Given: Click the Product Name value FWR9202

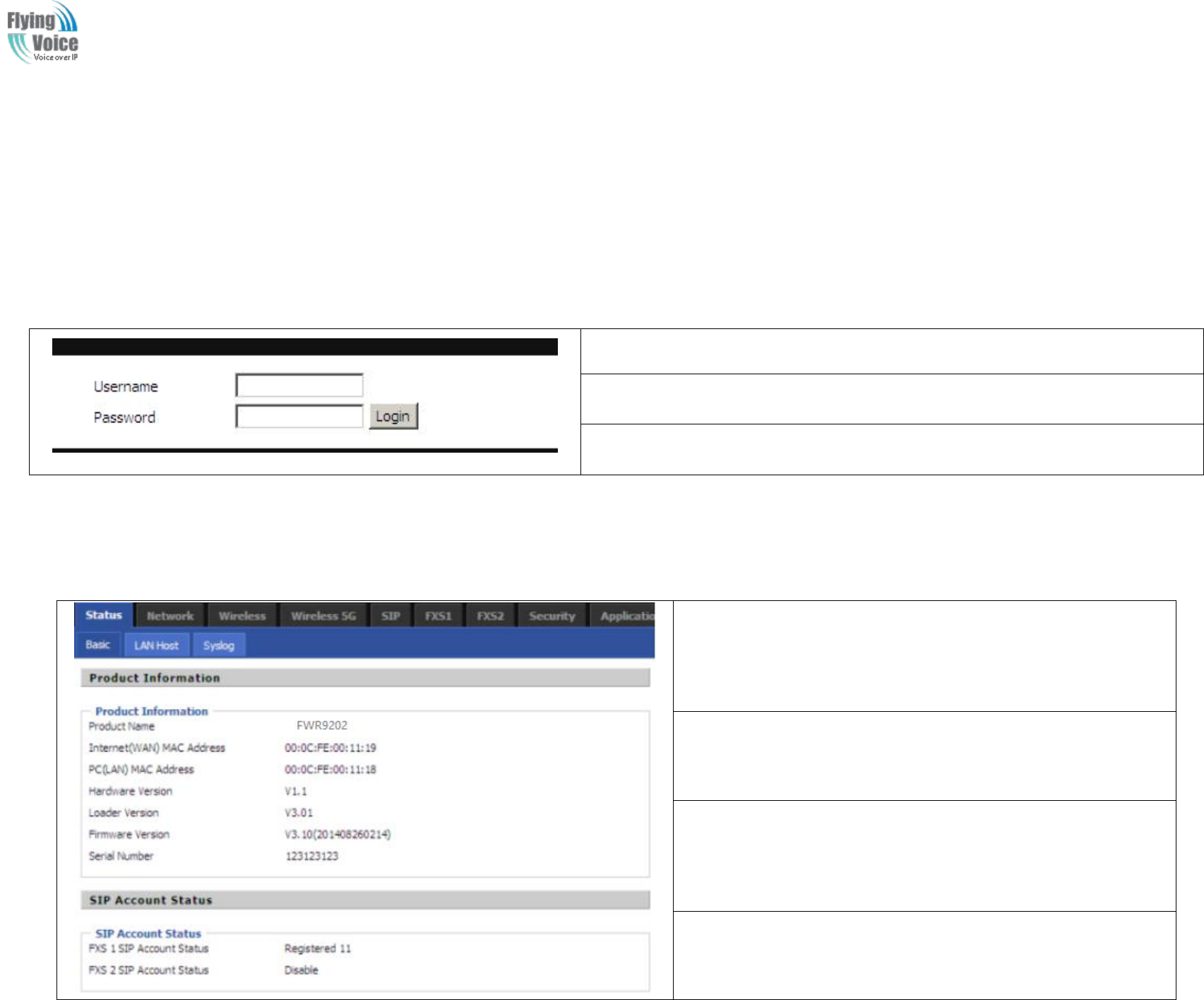Looking at the screenshot, I should (x=322, y=725).
